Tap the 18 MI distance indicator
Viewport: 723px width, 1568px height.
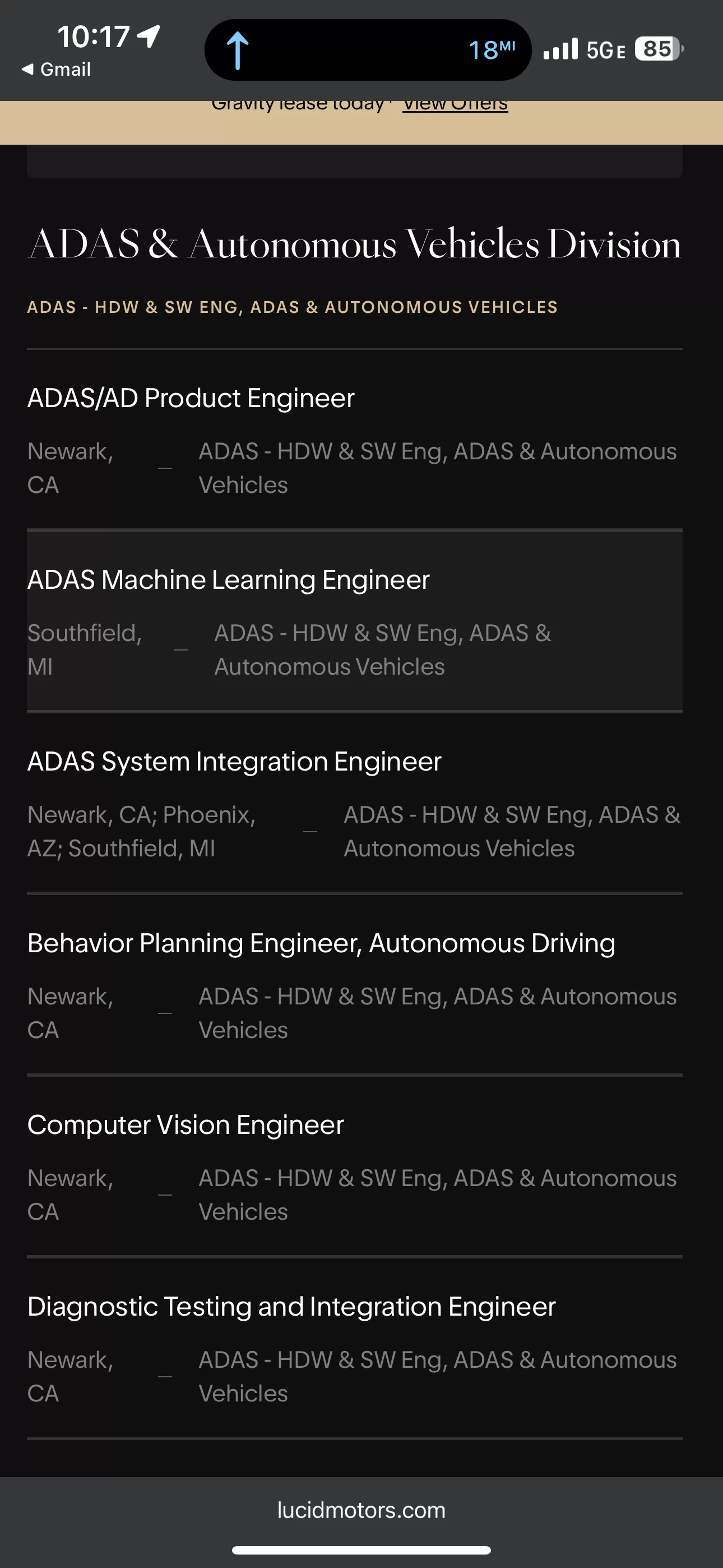[492, 50]
